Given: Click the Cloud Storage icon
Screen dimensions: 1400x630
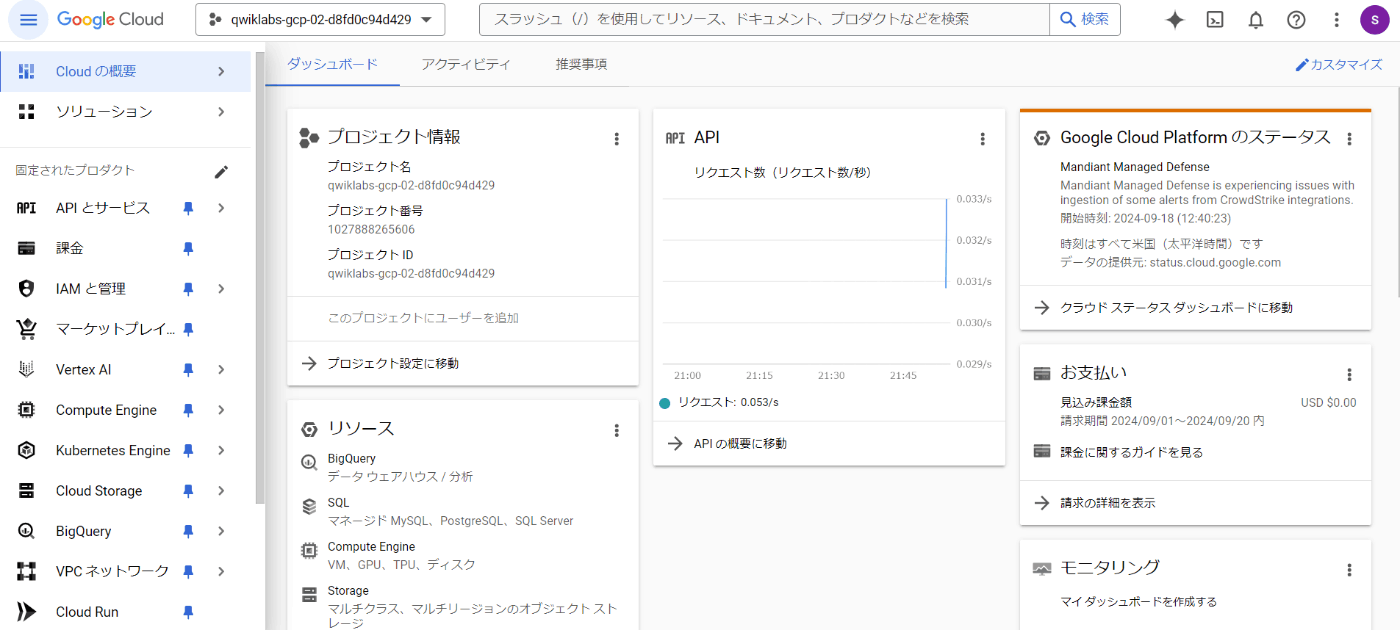Looking at the screenshot, I should click(27, 491).
